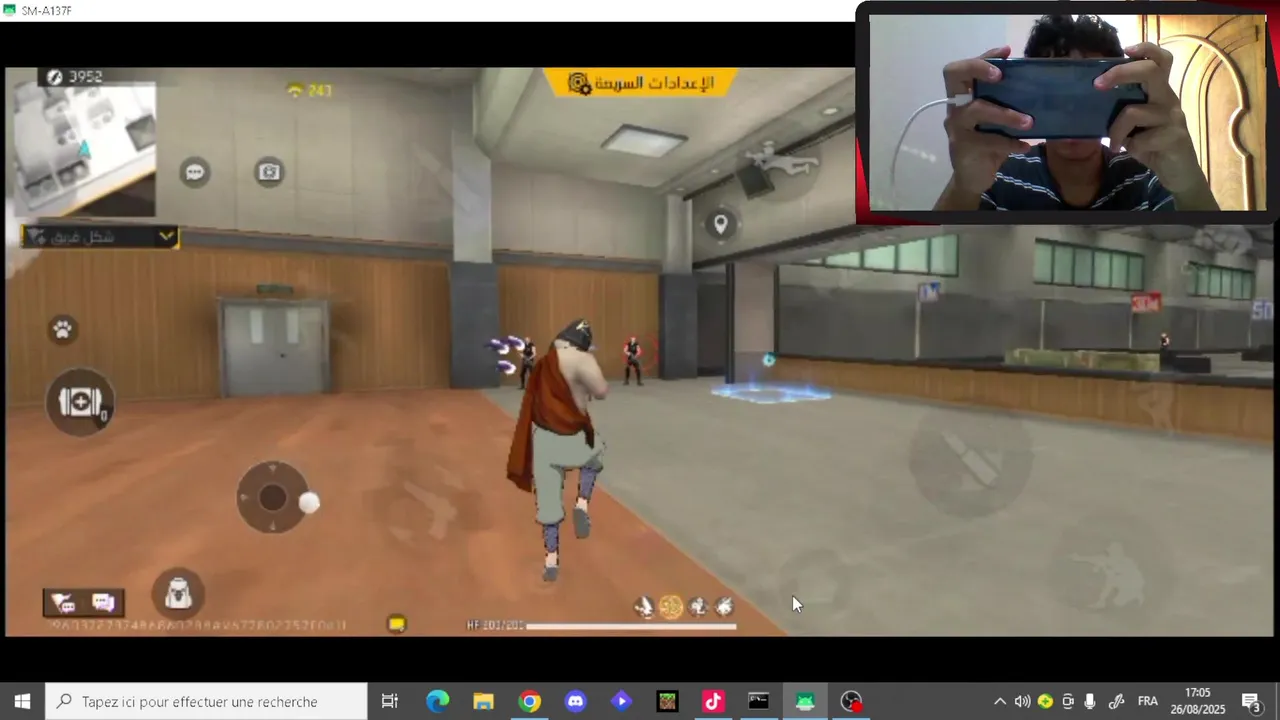
Task: Open the Minecraft block icon in taskbar
Action: [x=668, y=701]
